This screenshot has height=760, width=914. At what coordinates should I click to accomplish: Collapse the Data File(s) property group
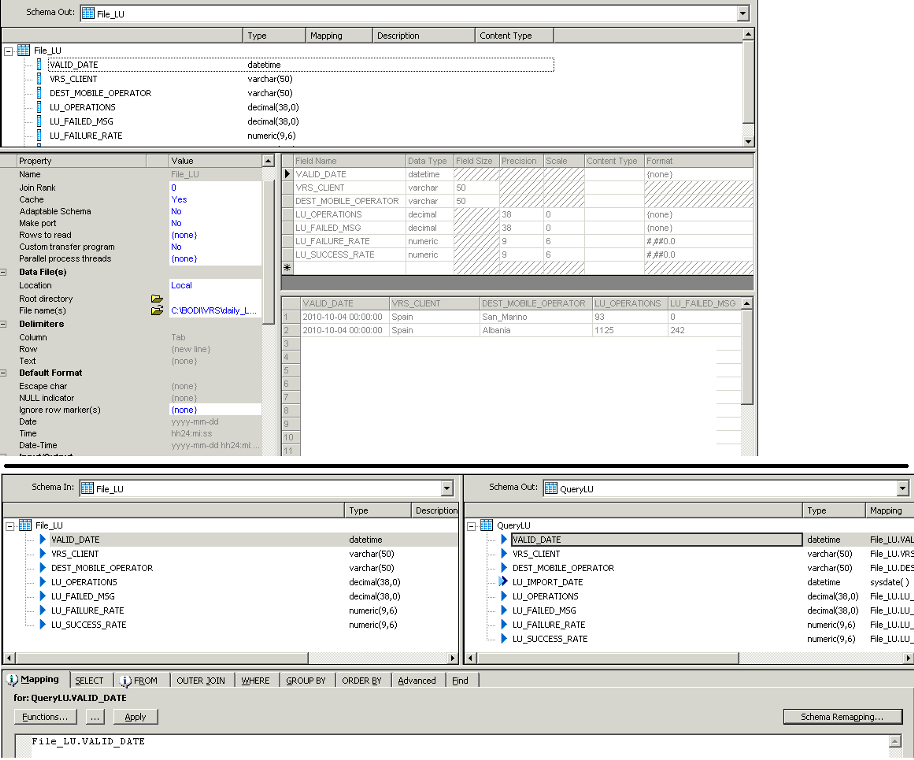(x=3, y=272)
